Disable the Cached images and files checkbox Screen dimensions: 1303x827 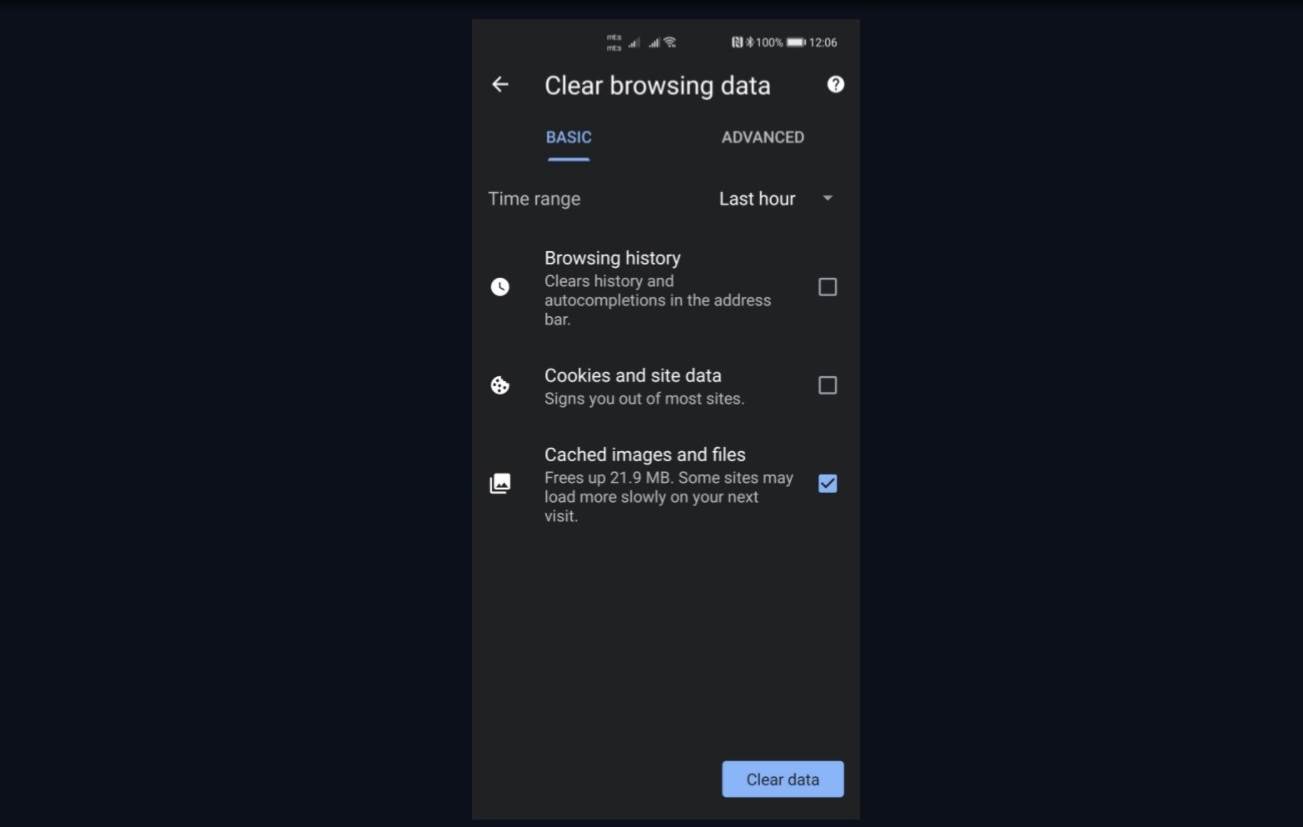click(x=827, y=483)
